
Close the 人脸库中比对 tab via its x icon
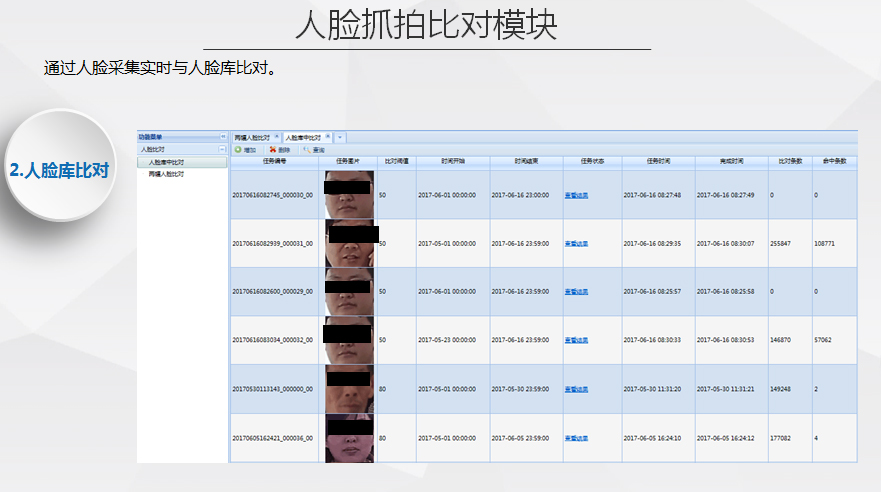click(x=327, y=136)
